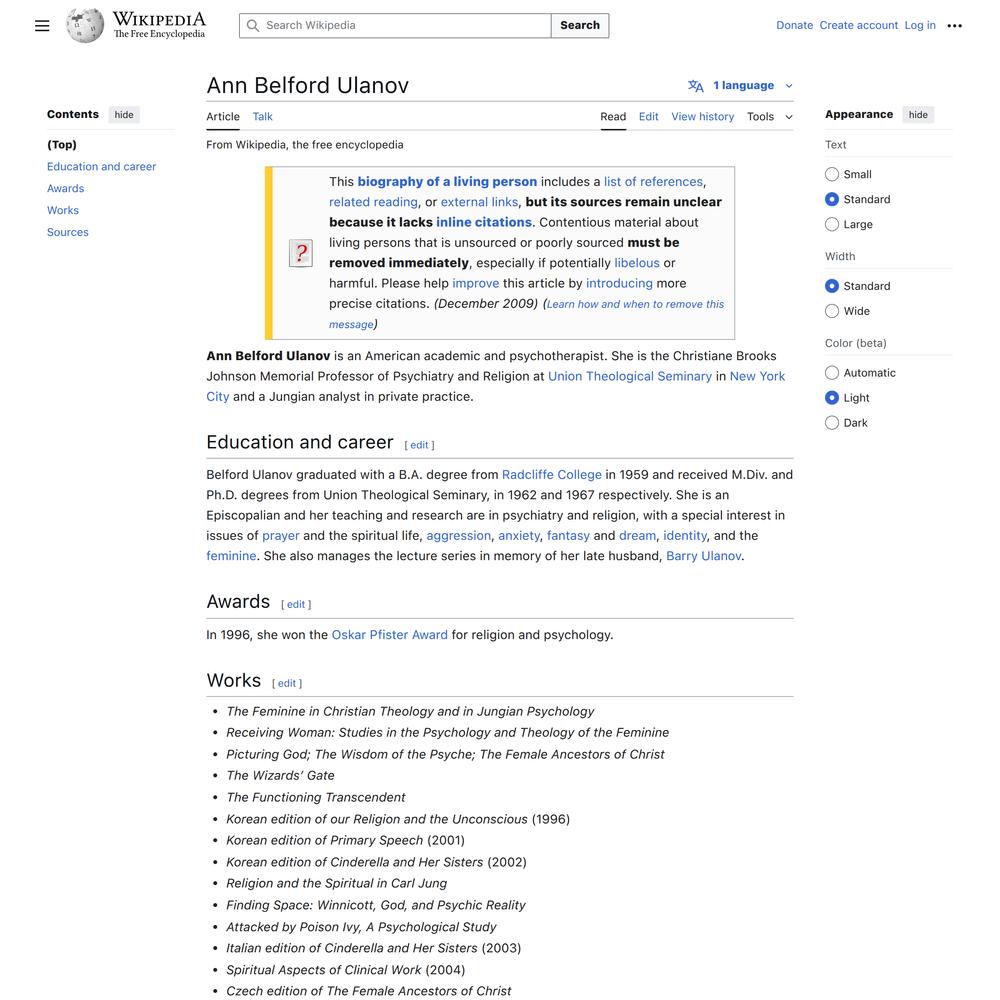The height and width of the screenshot is (1000, 1000).
Task: Jump to Education and career in contents
Action: 101,166
